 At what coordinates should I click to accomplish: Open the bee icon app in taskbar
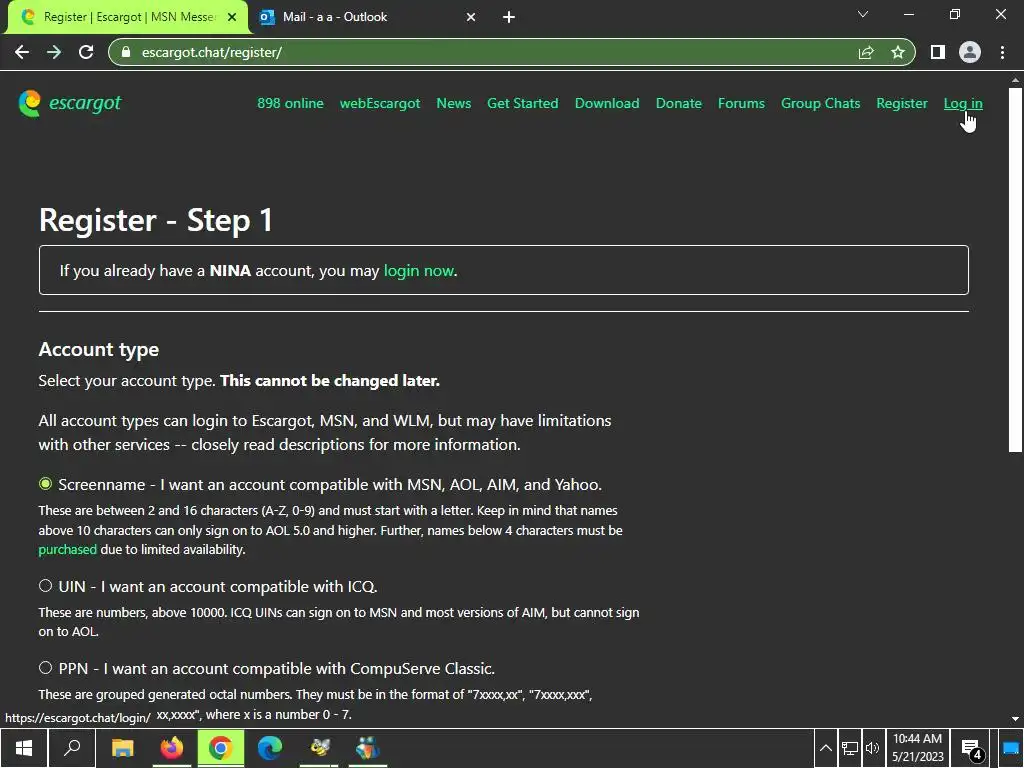pos(319,748)
